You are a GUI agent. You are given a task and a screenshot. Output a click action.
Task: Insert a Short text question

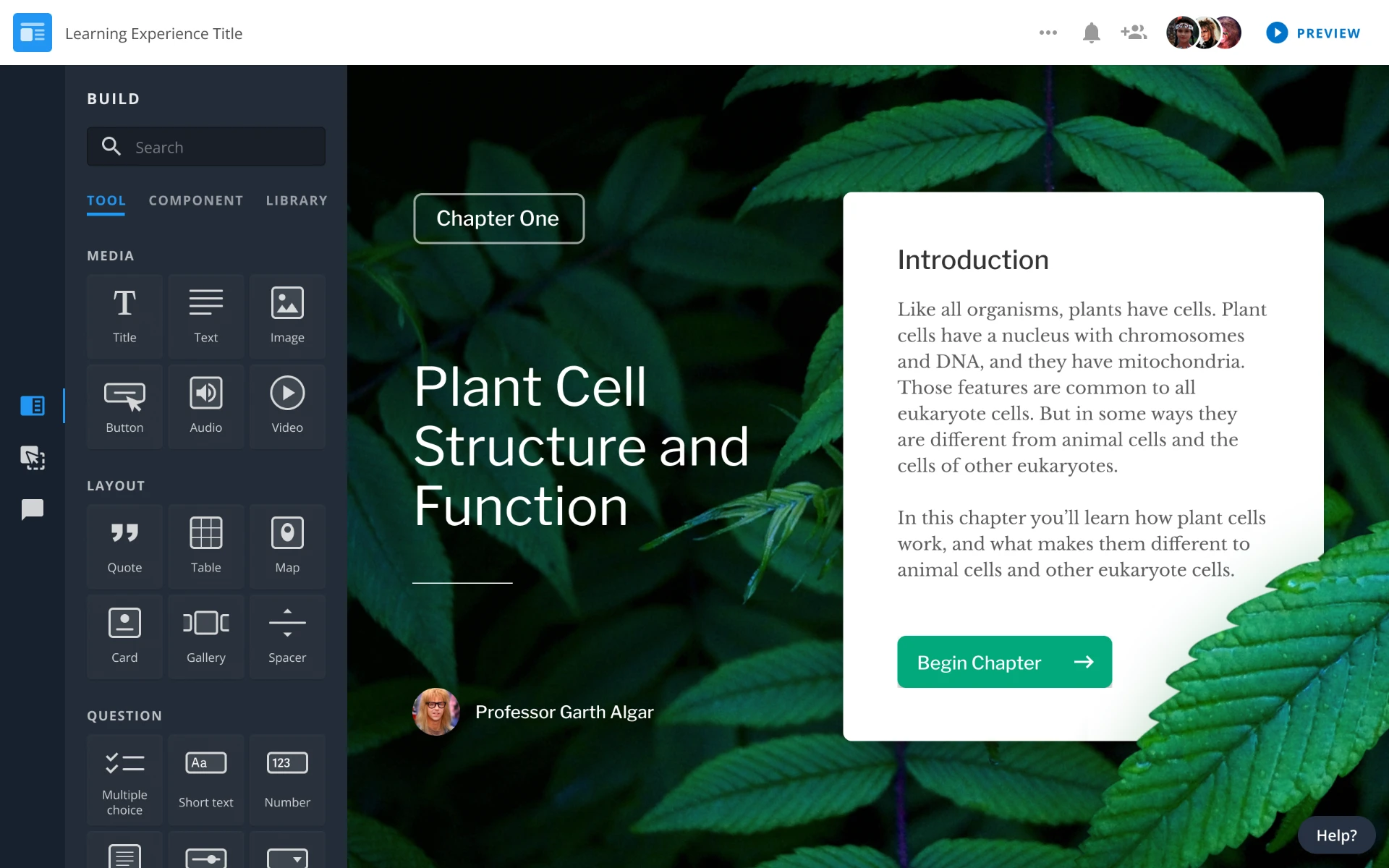click(206, 780)
